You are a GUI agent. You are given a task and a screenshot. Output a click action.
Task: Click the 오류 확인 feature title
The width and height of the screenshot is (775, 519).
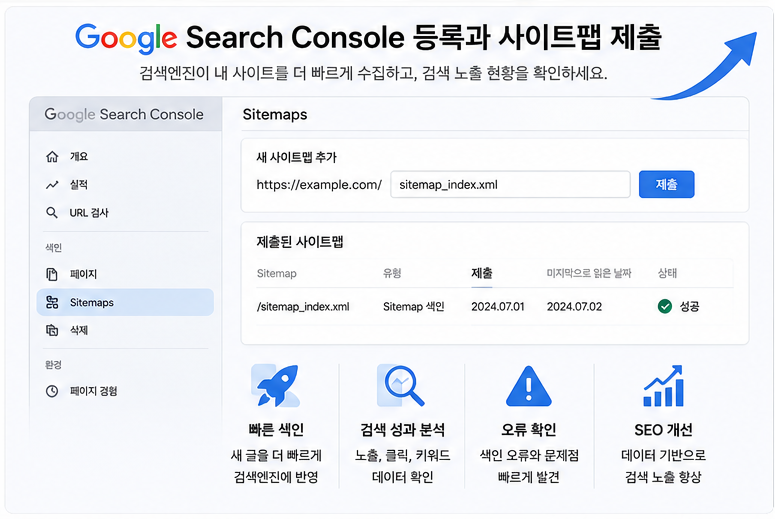528,430
